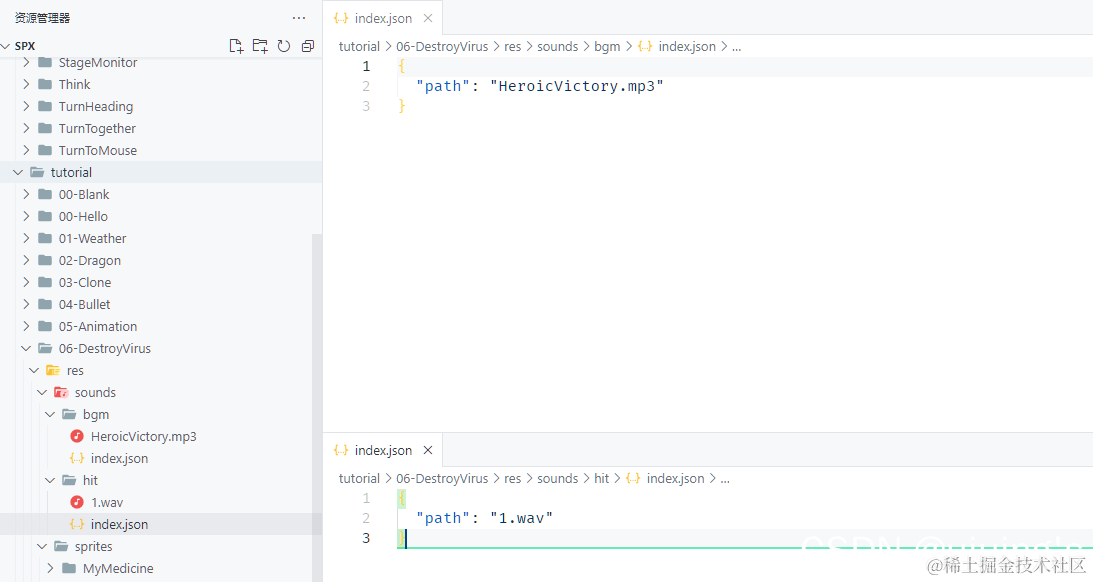The width and height of the screenshot is (1093, 582).
Task: Click the "1.wav" string in bottom editor
Action: 521,519
